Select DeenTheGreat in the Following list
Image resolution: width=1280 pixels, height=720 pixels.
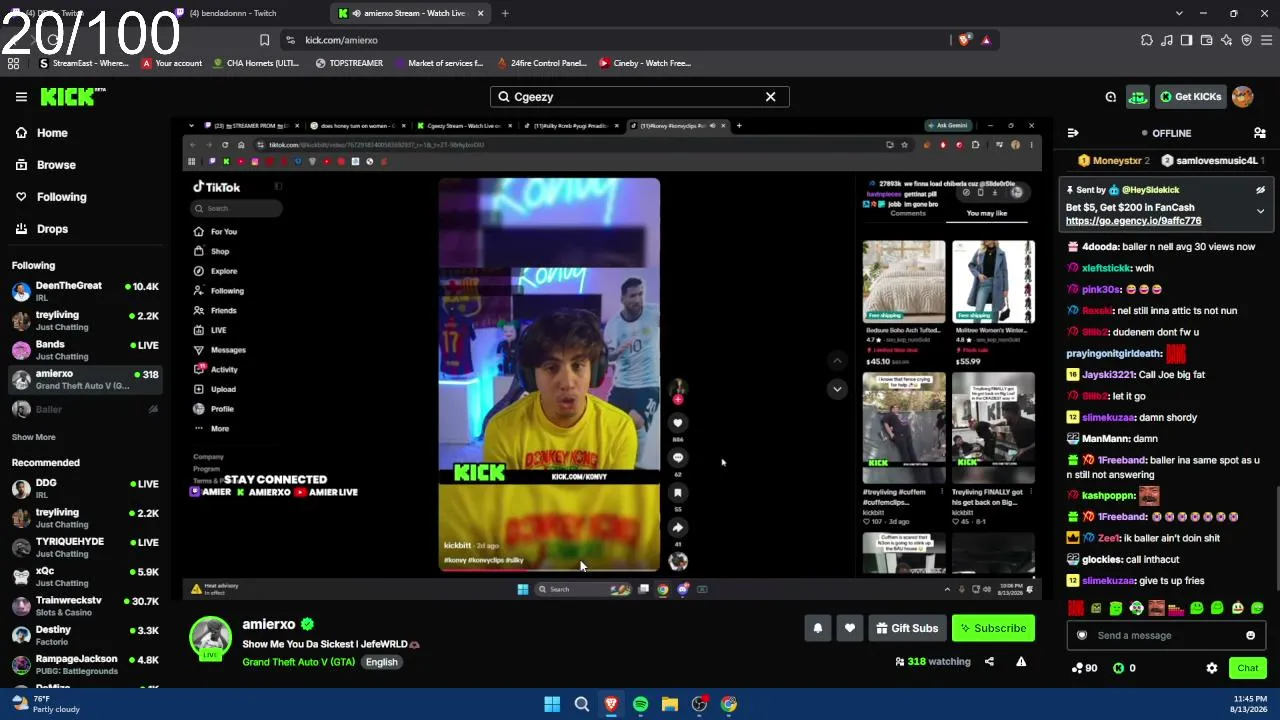85,291
